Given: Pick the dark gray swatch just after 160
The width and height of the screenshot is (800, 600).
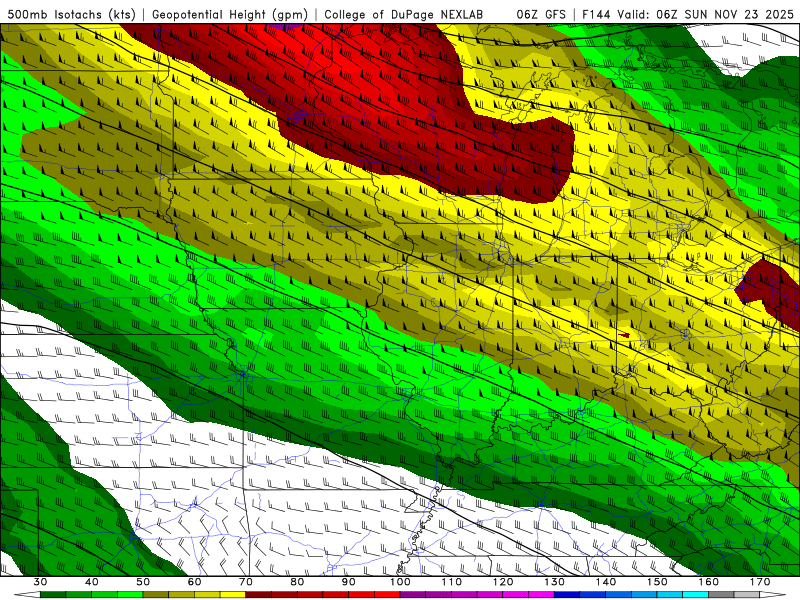Looking at the screenshot, I should point(721,594).
